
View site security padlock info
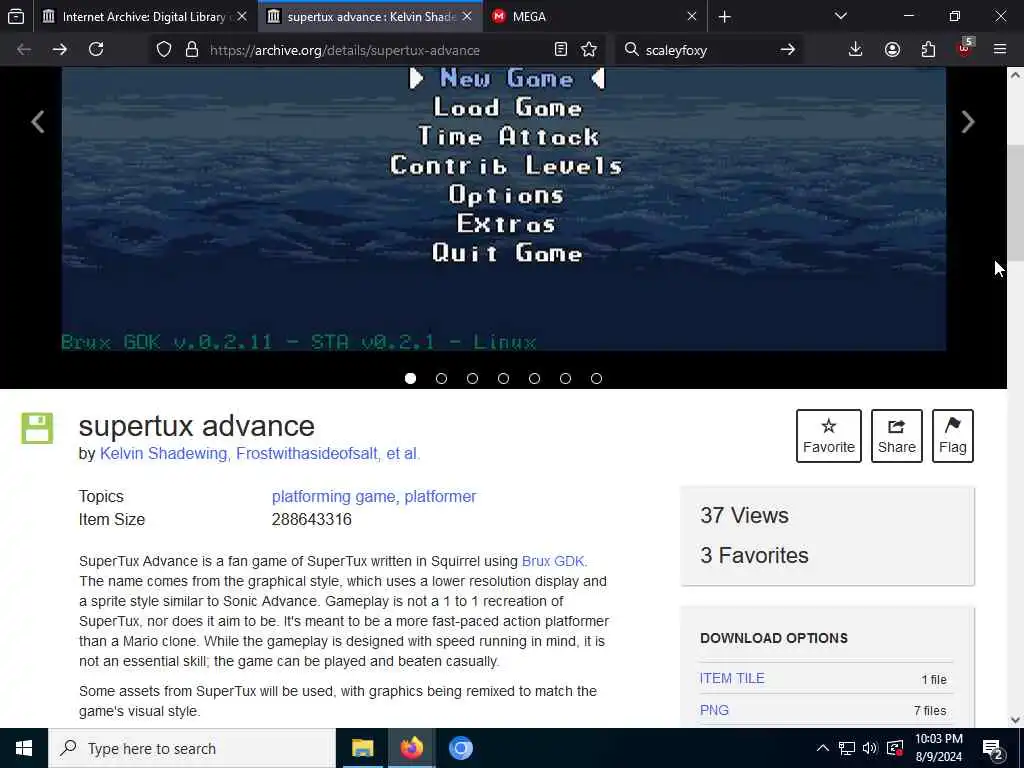(191, 50)
